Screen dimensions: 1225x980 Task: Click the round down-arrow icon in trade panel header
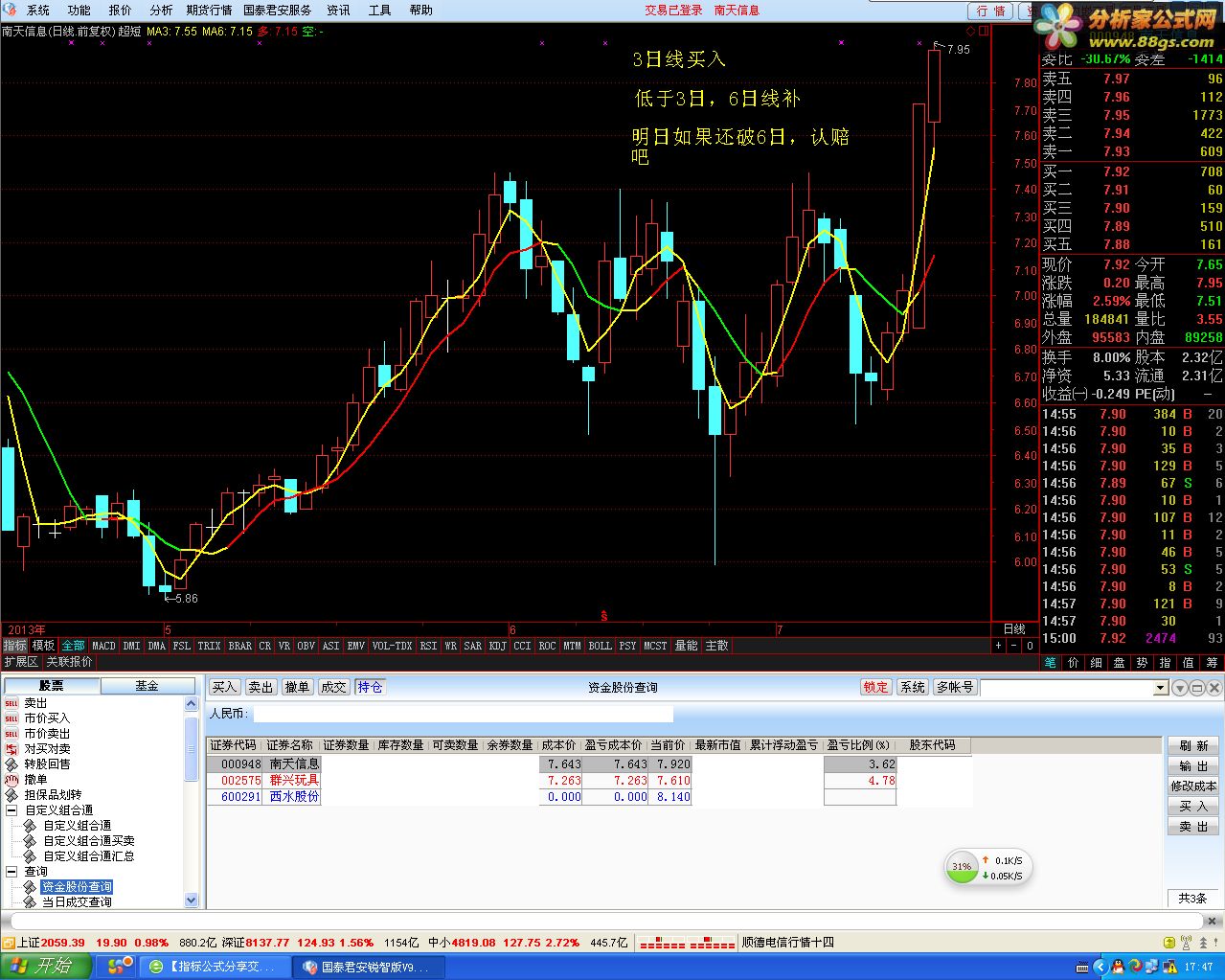click(1180, 688)
